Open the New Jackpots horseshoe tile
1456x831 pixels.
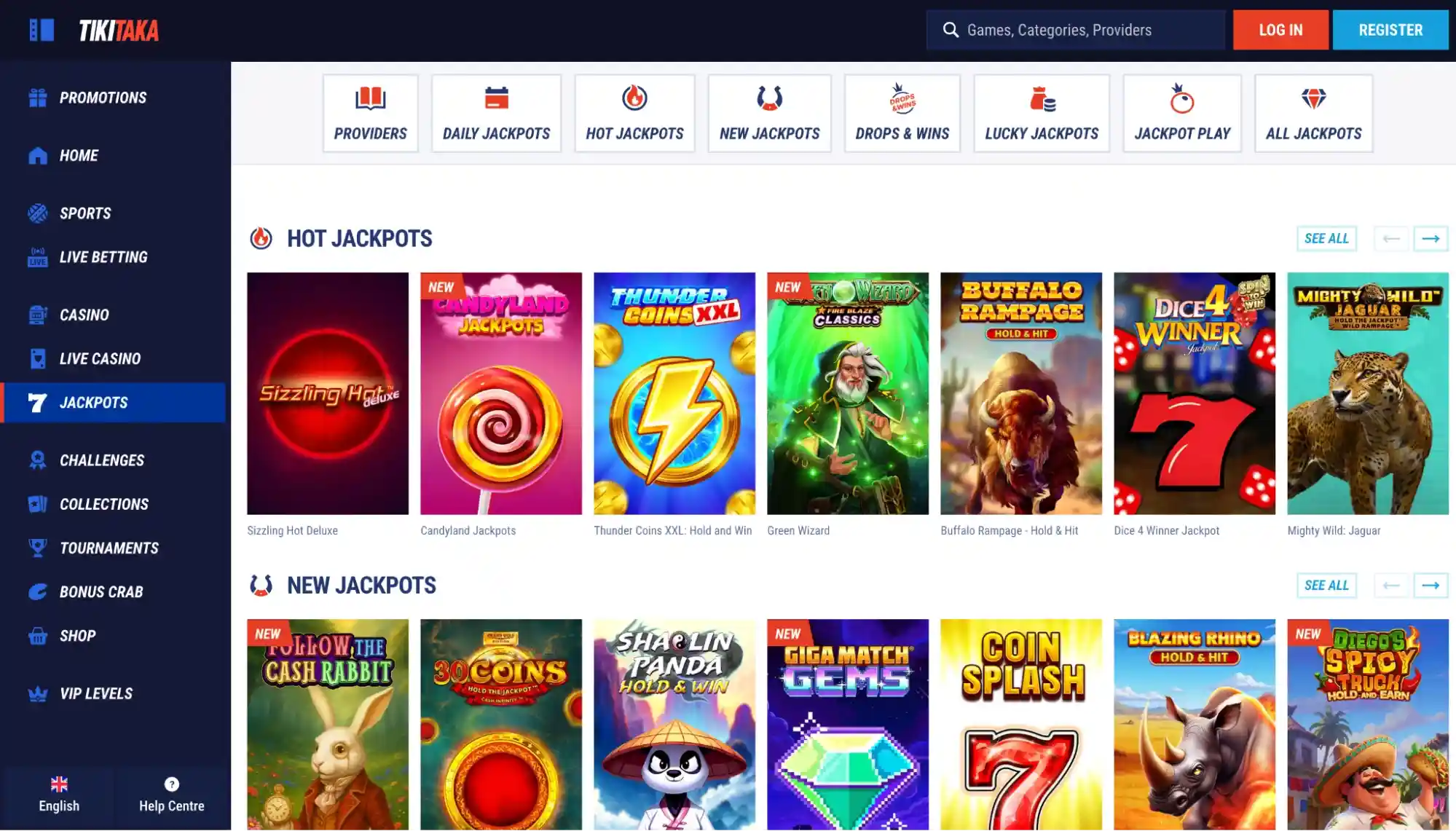[769, 114]
